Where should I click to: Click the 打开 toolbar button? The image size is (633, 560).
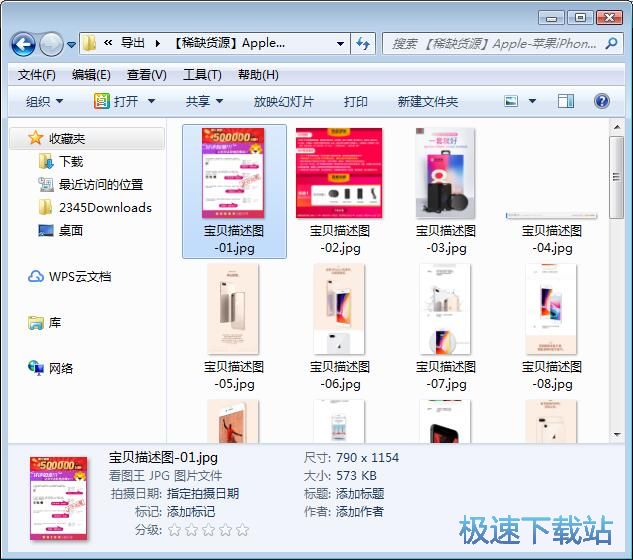116,101
